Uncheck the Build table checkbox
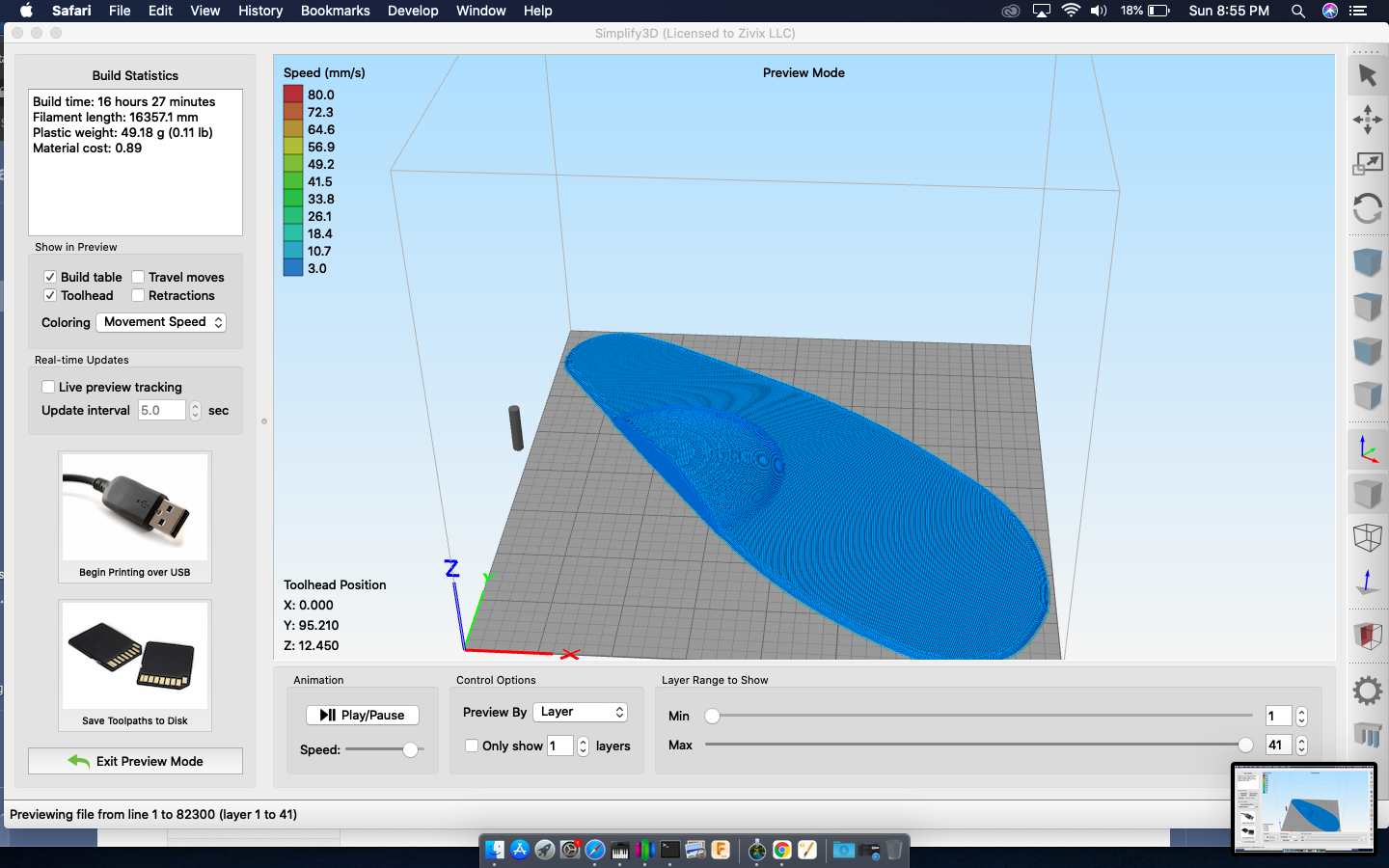 (49, 277)
